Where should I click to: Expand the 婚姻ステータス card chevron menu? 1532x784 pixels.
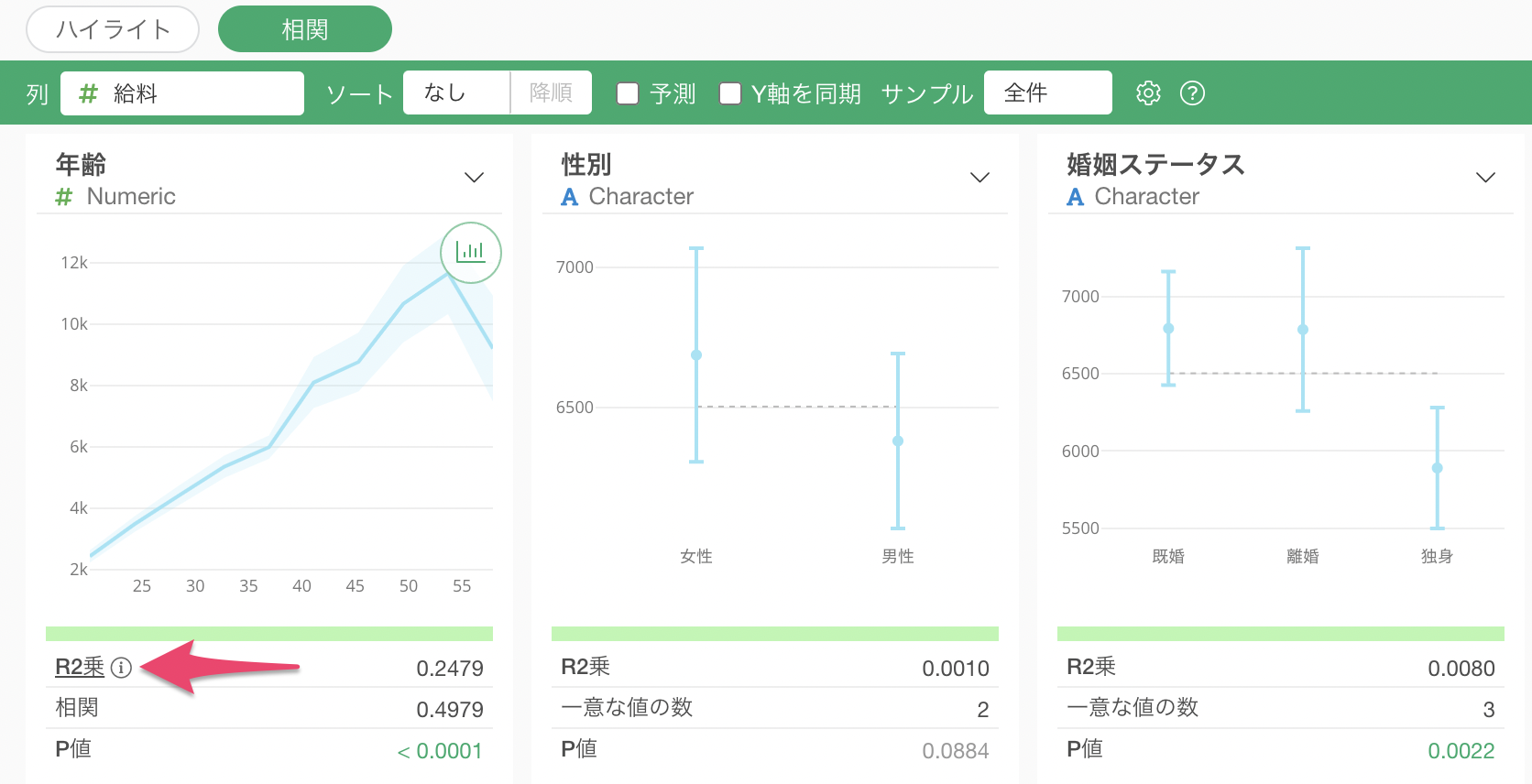tap(1485, 177)
